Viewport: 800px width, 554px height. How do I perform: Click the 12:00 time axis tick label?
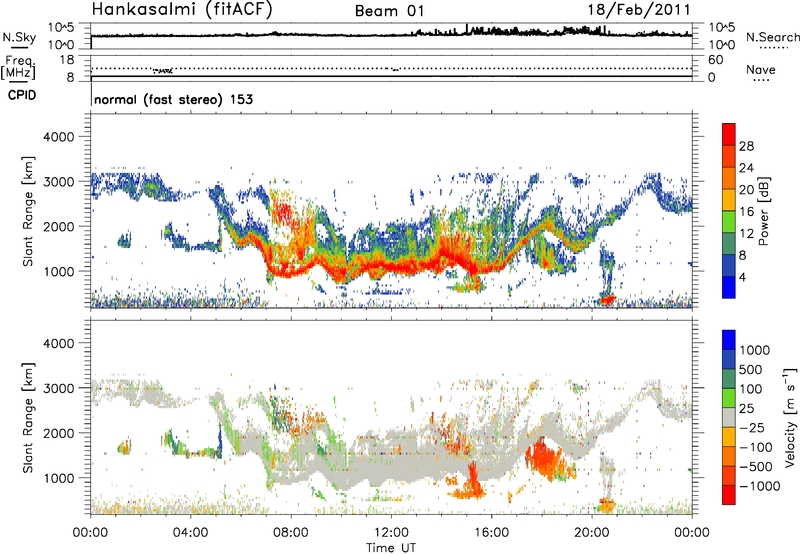391,533
